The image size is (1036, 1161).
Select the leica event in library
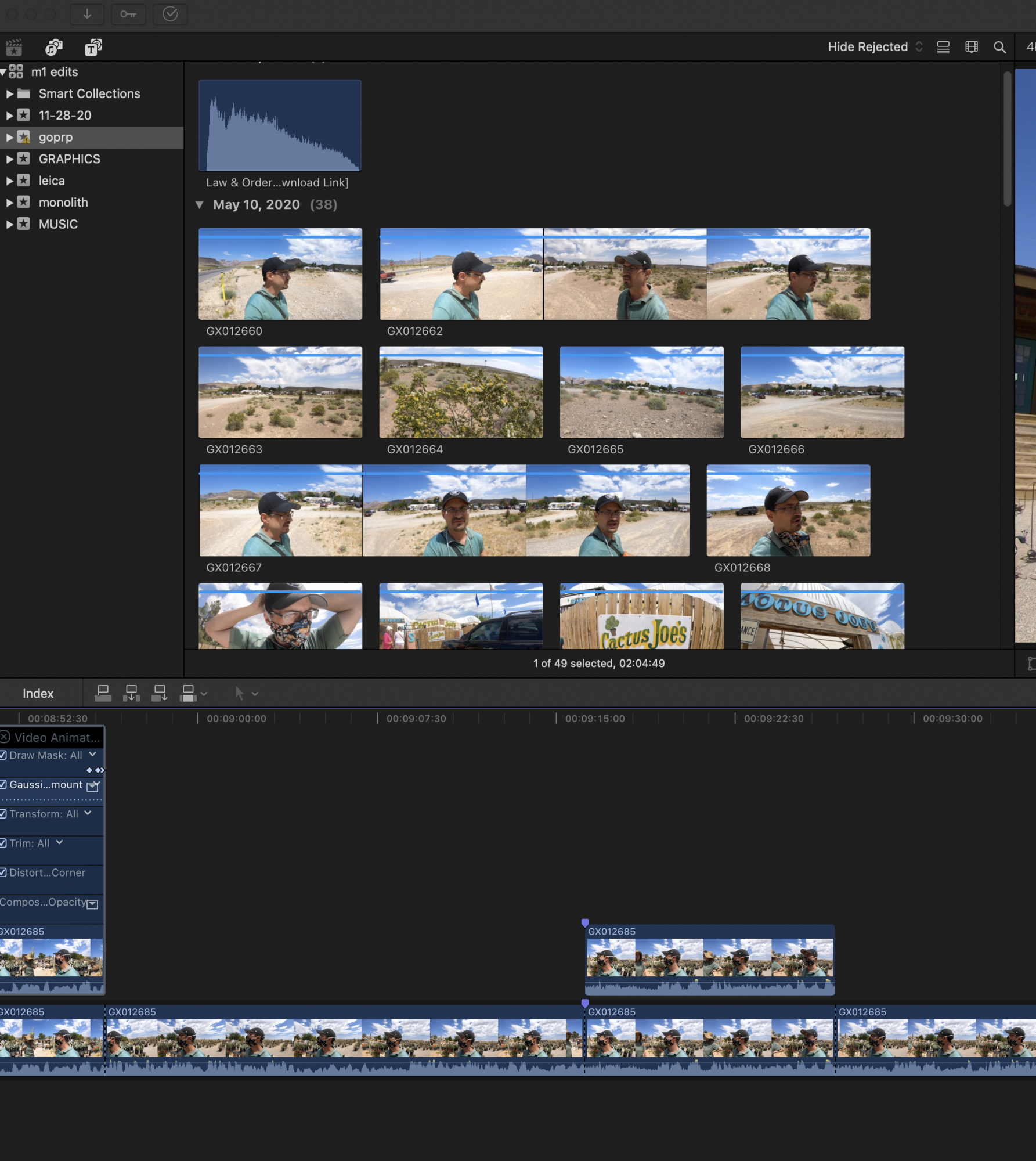coord(52,181)
